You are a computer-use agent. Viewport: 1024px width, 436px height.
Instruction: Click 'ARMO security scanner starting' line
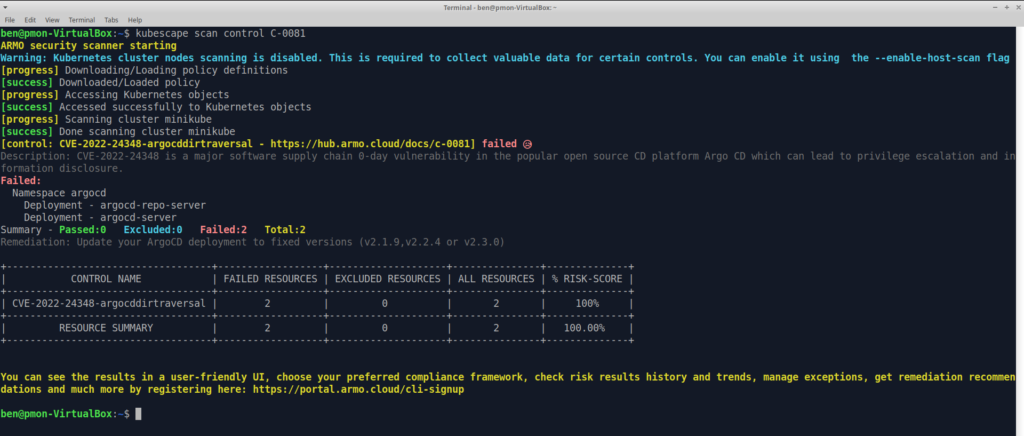[x=89, y=46]
